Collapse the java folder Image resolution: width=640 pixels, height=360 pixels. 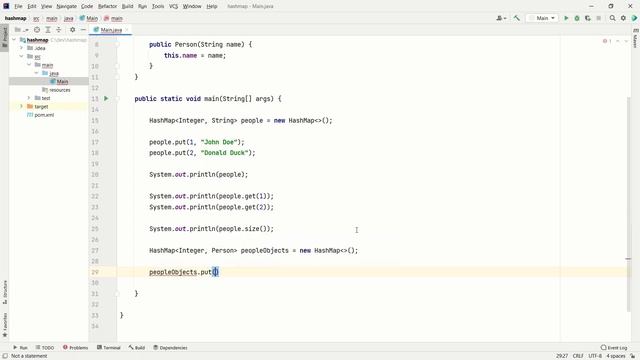(x=36, y=73)
